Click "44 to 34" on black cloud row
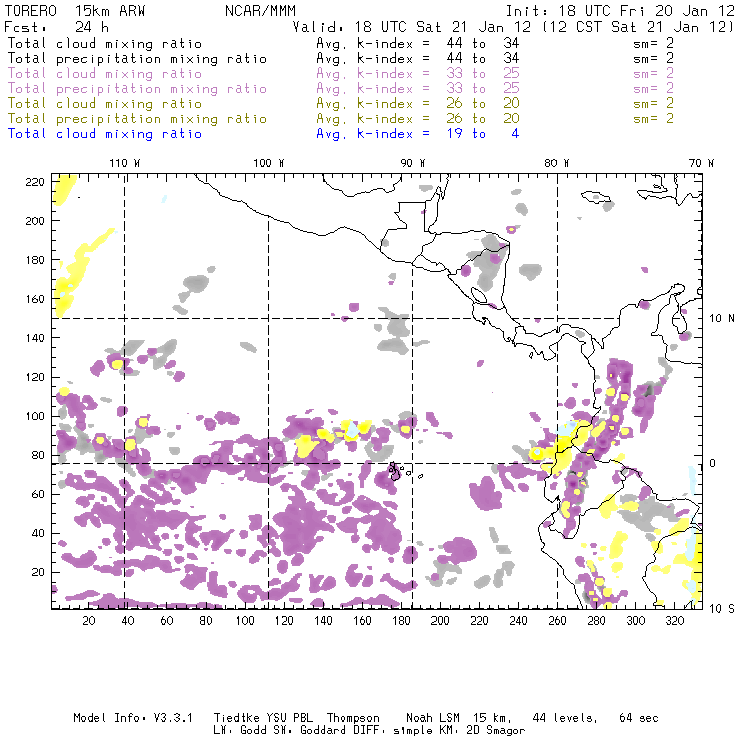The image size is (740, 740). pyautogui.click(x=483, y=43)
